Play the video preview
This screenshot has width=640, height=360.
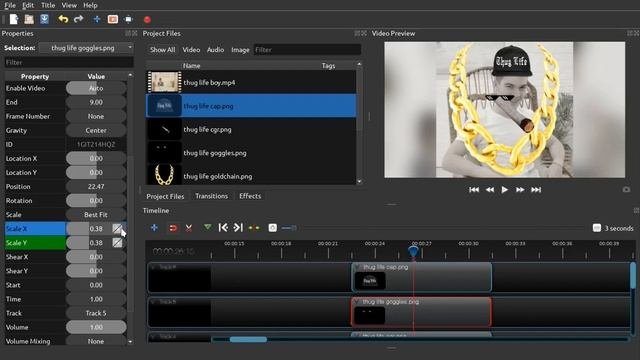point(505,189)
